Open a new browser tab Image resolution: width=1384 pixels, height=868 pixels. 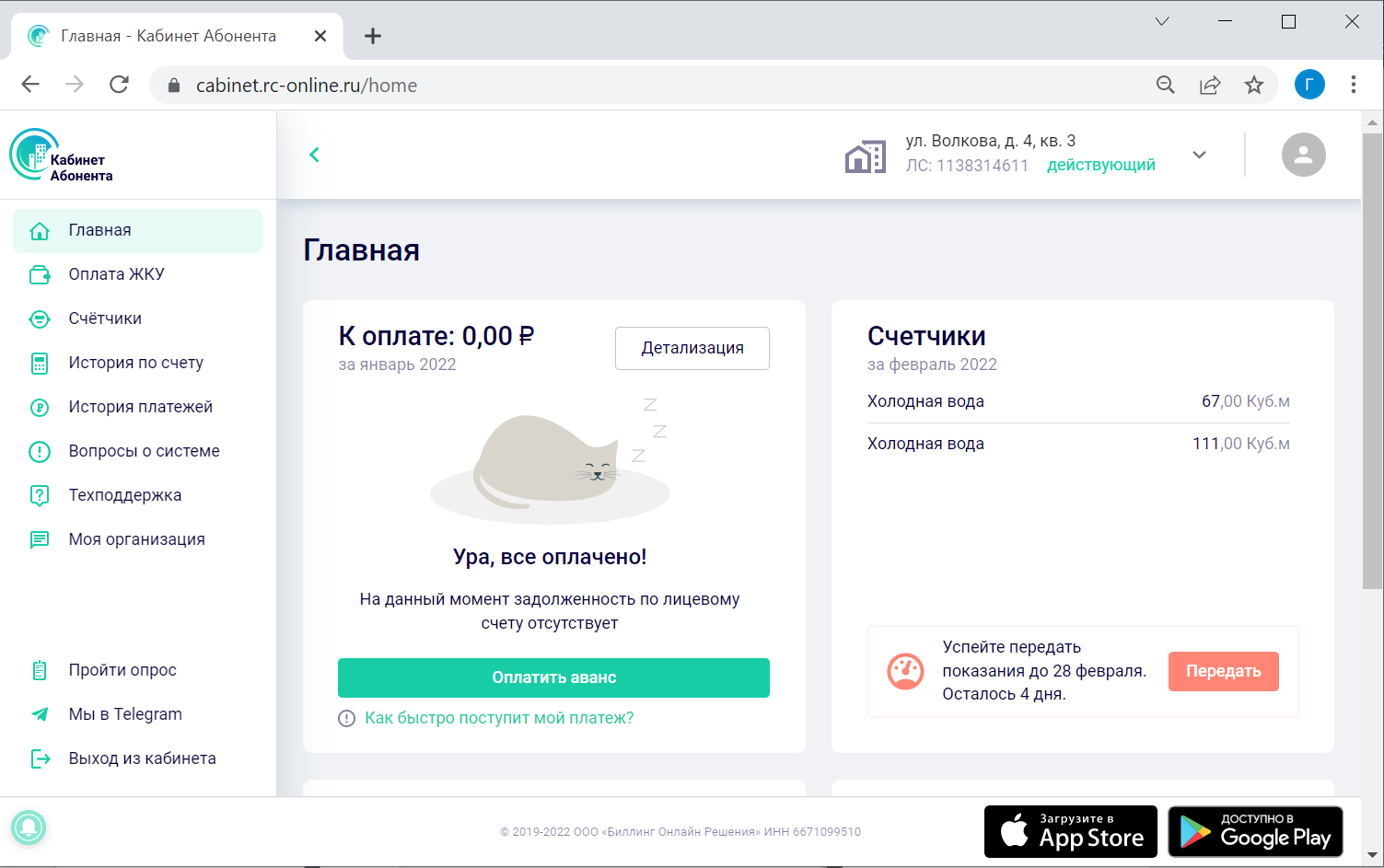372,36
